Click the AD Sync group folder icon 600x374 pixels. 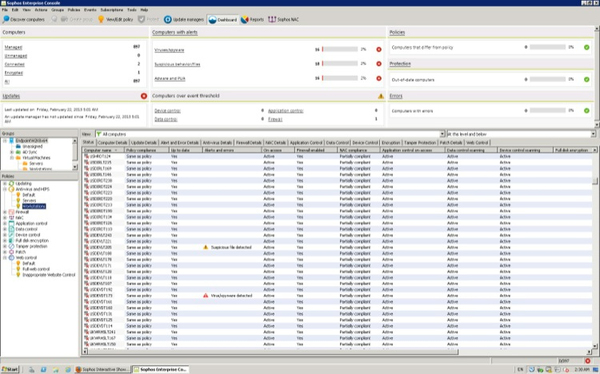point(18,152)
